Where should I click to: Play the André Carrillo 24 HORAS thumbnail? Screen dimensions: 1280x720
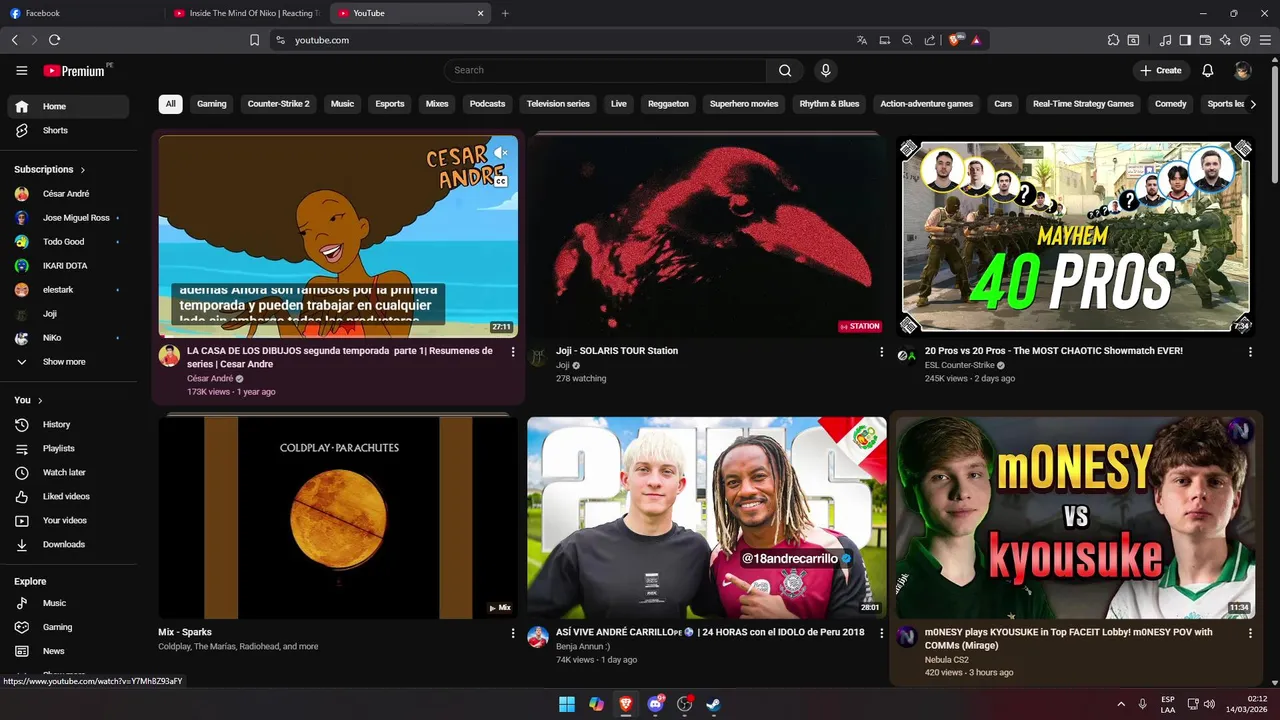pos(707,518)
